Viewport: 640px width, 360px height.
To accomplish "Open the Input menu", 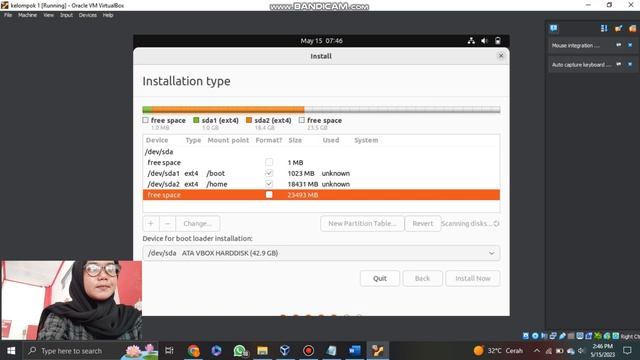I will click(x=66, y=15).
